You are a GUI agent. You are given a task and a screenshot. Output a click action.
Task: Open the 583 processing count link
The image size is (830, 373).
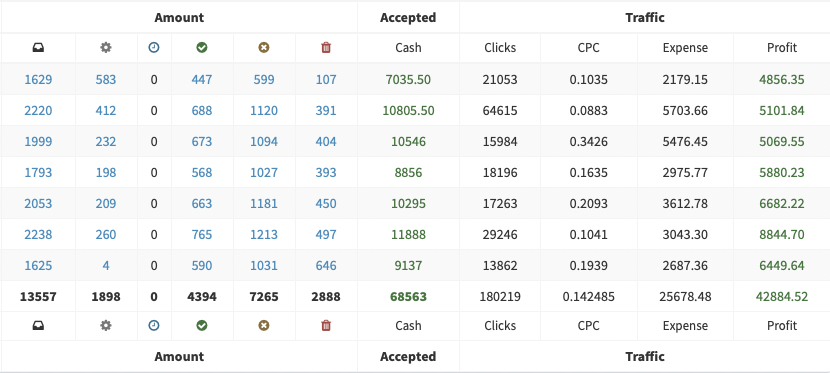pyautogui.click(x=106, y=80)
